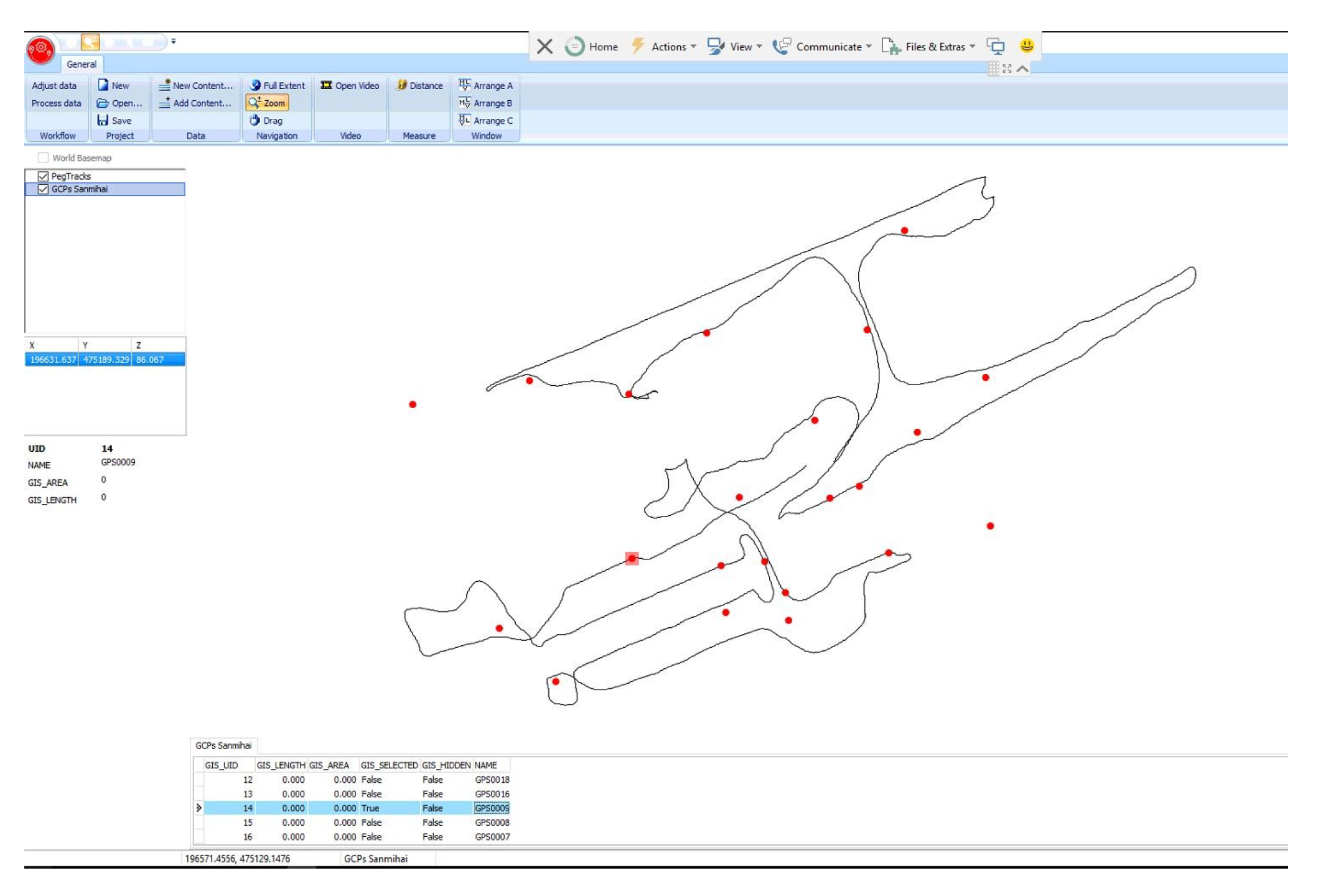Expand the Files & Extras dropdown
Screen dimensions: 1318x896
coord(935,47)
